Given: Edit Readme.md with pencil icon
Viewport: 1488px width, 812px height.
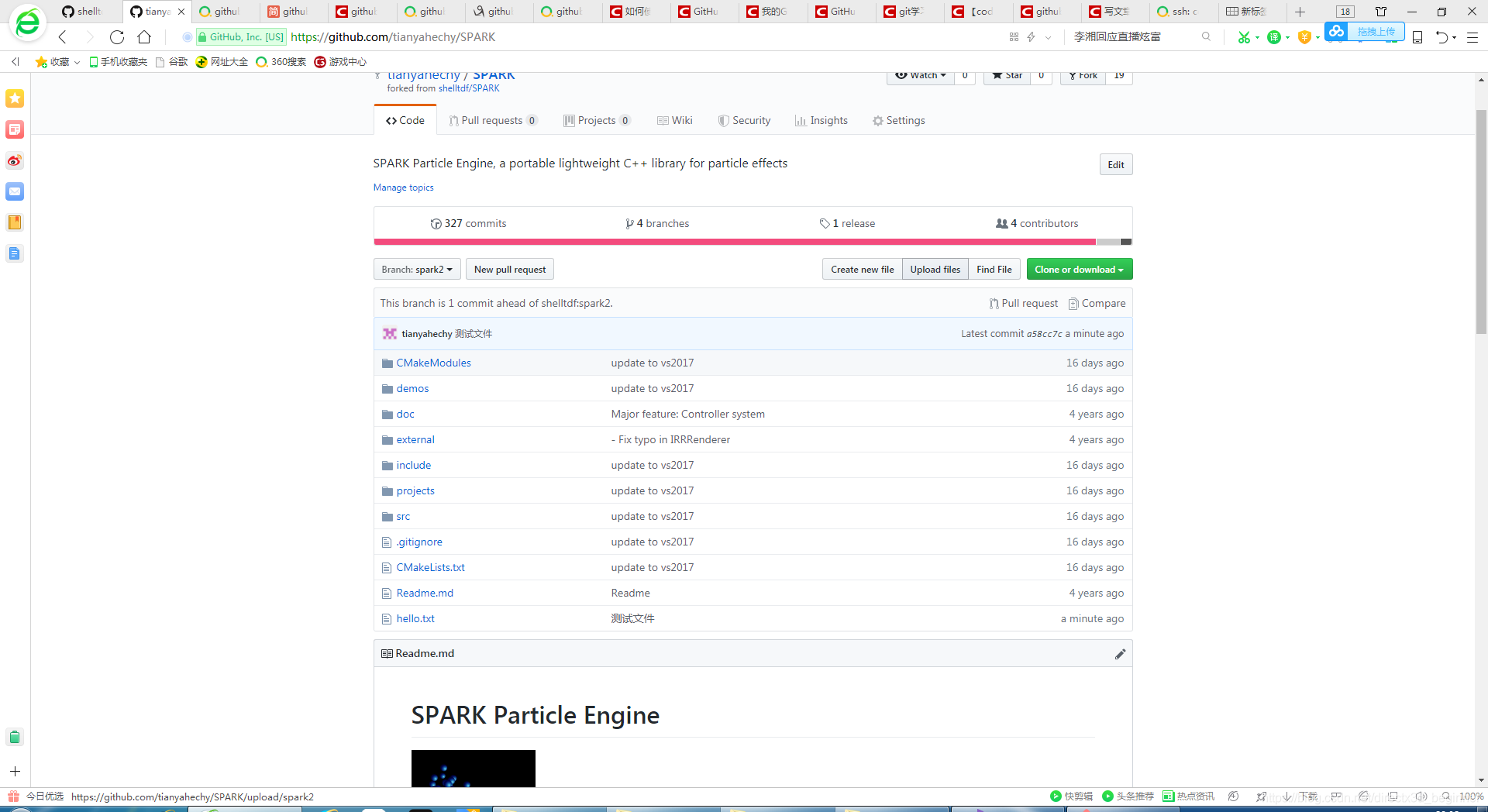Looking at the screenshot, I should pyautogui.click(x=1120, y=654).
